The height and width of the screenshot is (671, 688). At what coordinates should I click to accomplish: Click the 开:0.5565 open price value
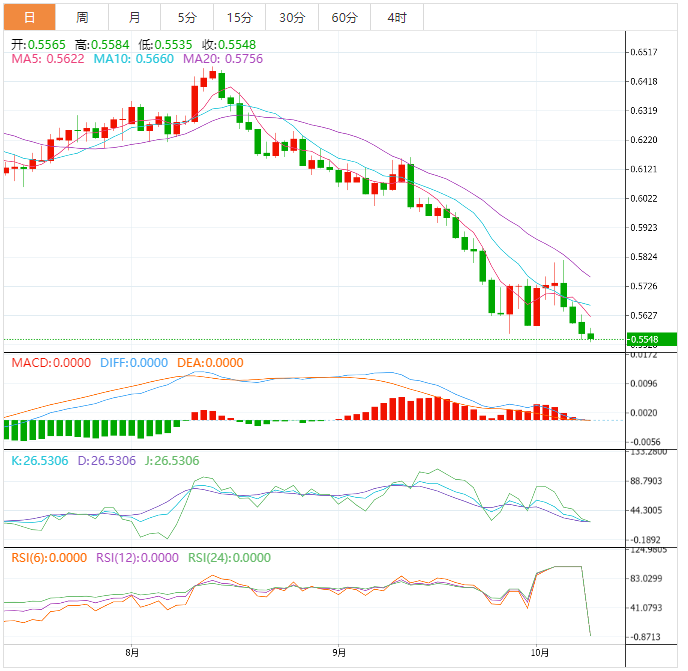click(38, 45)
